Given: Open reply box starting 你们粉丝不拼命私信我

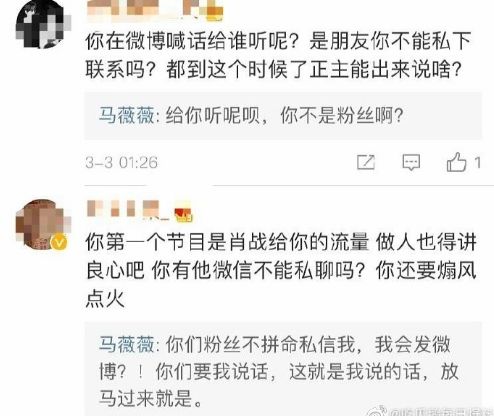Looking at the screenshot, I should (x=283, y=369).
